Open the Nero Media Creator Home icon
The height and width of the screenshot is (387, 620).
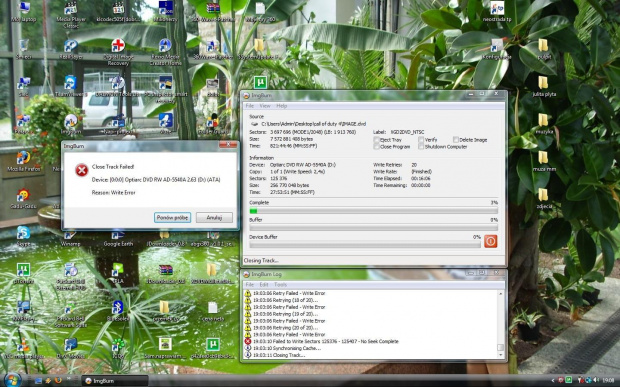coord(165,51)
